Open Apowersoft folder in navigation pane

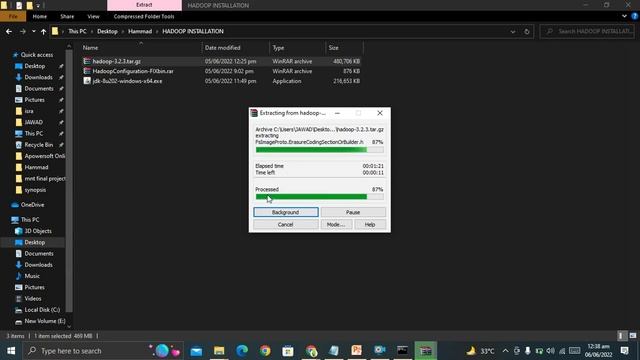(x=44, y=156)
